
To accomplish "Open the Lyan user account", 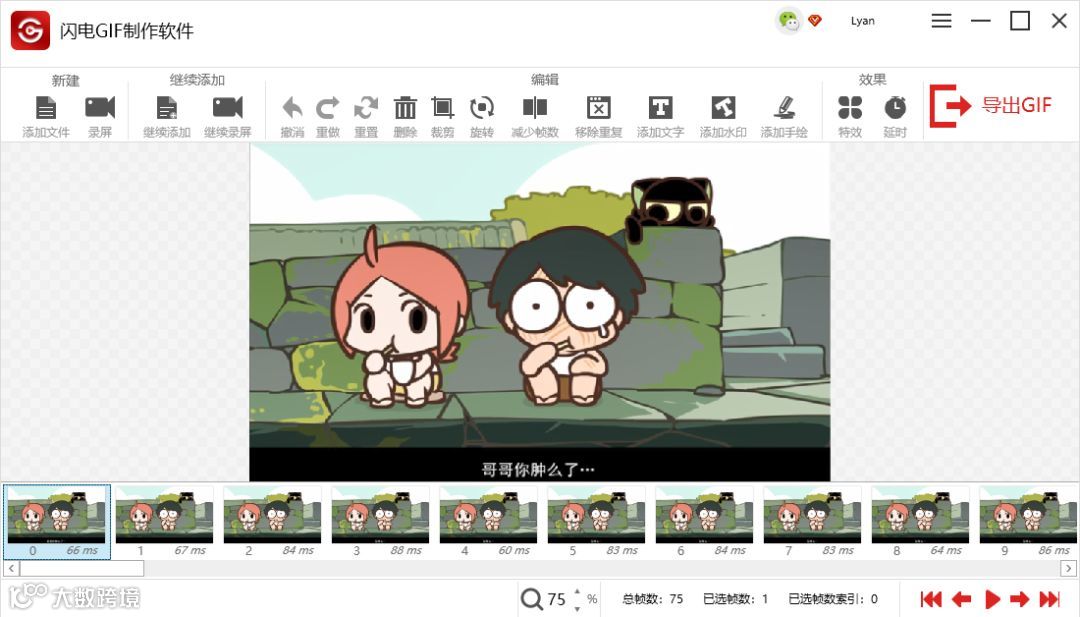I will (x=862, y=21).
